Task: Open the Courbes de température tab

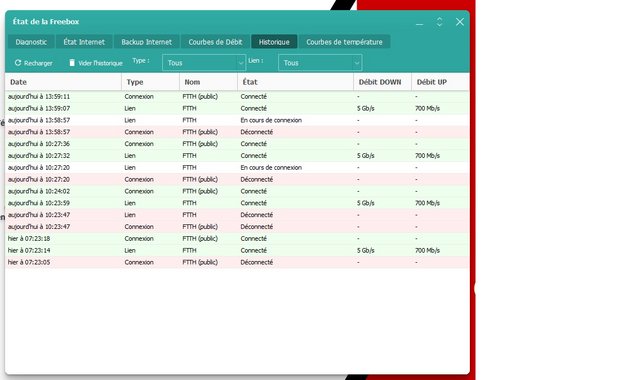Action: click(x=344, y=42)
